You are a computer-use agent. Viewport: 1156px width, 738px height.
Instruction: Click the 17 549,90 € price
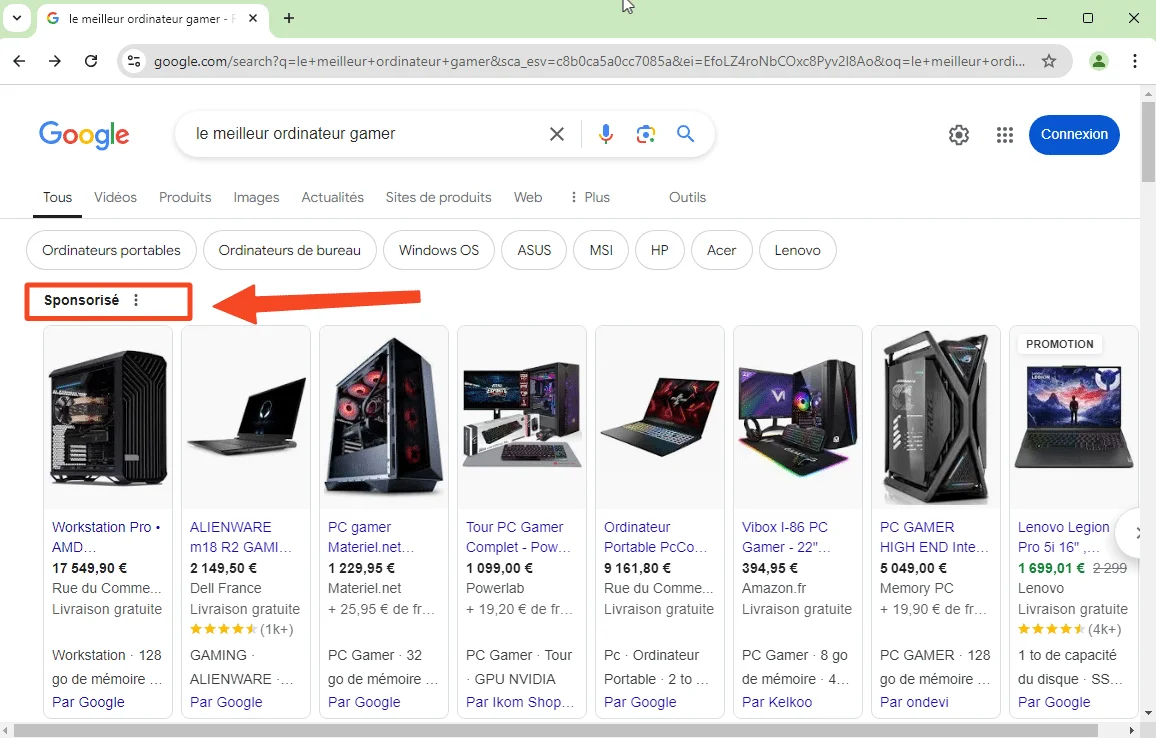(89, 568)
